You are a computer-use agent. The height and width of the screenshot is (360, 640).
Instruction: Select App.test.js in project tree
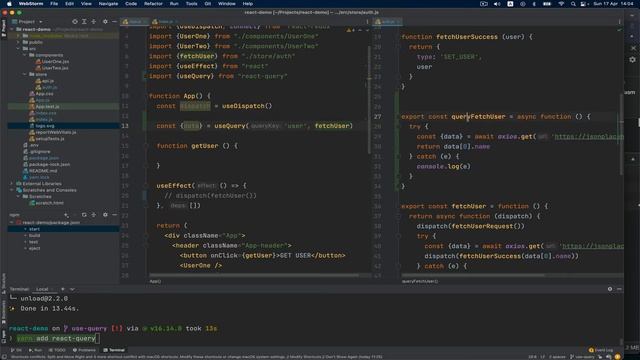click(x=44, y=107)
